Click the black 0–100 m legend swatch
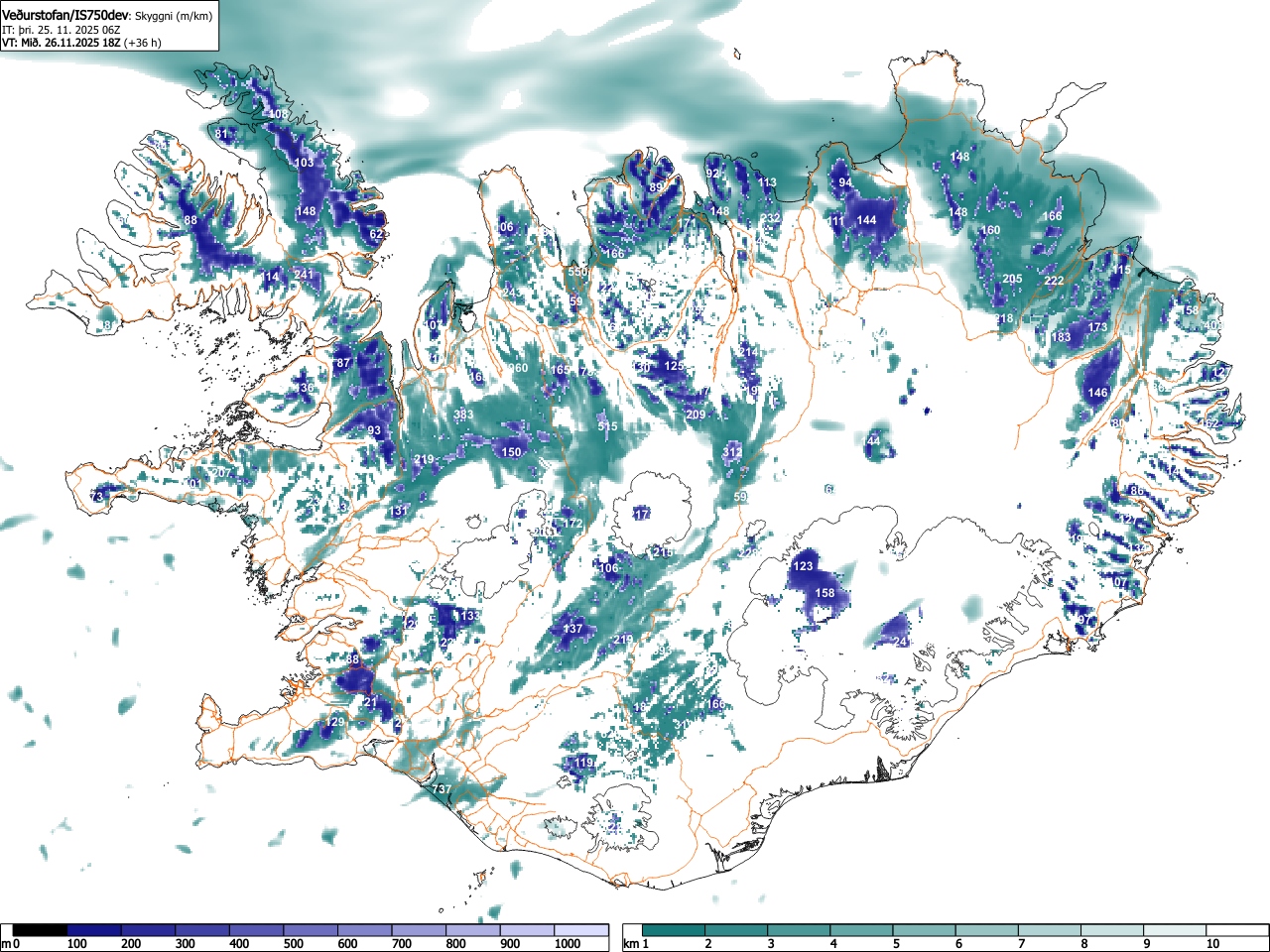 (41, 930)
